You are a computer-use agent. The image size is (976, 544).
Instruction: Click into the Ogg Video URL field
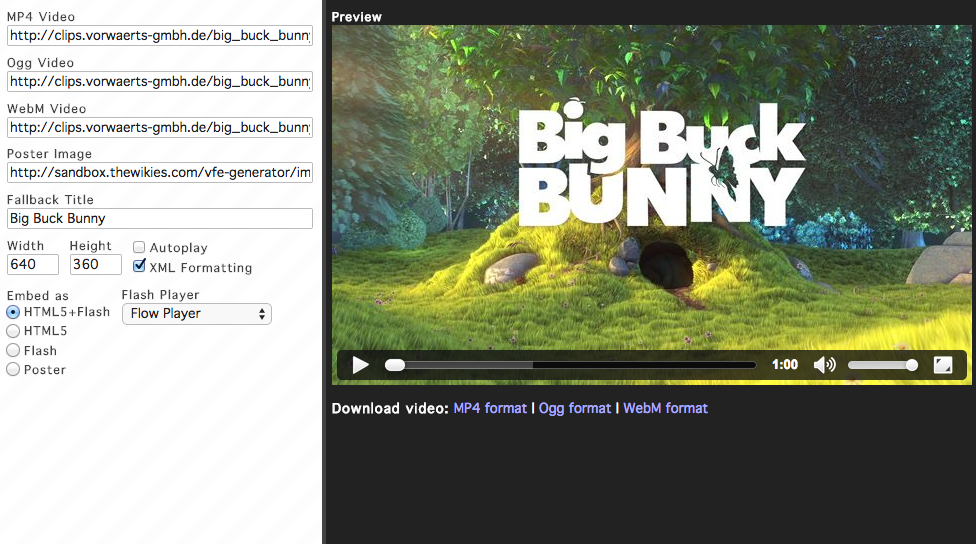click(x=159, y=82)
